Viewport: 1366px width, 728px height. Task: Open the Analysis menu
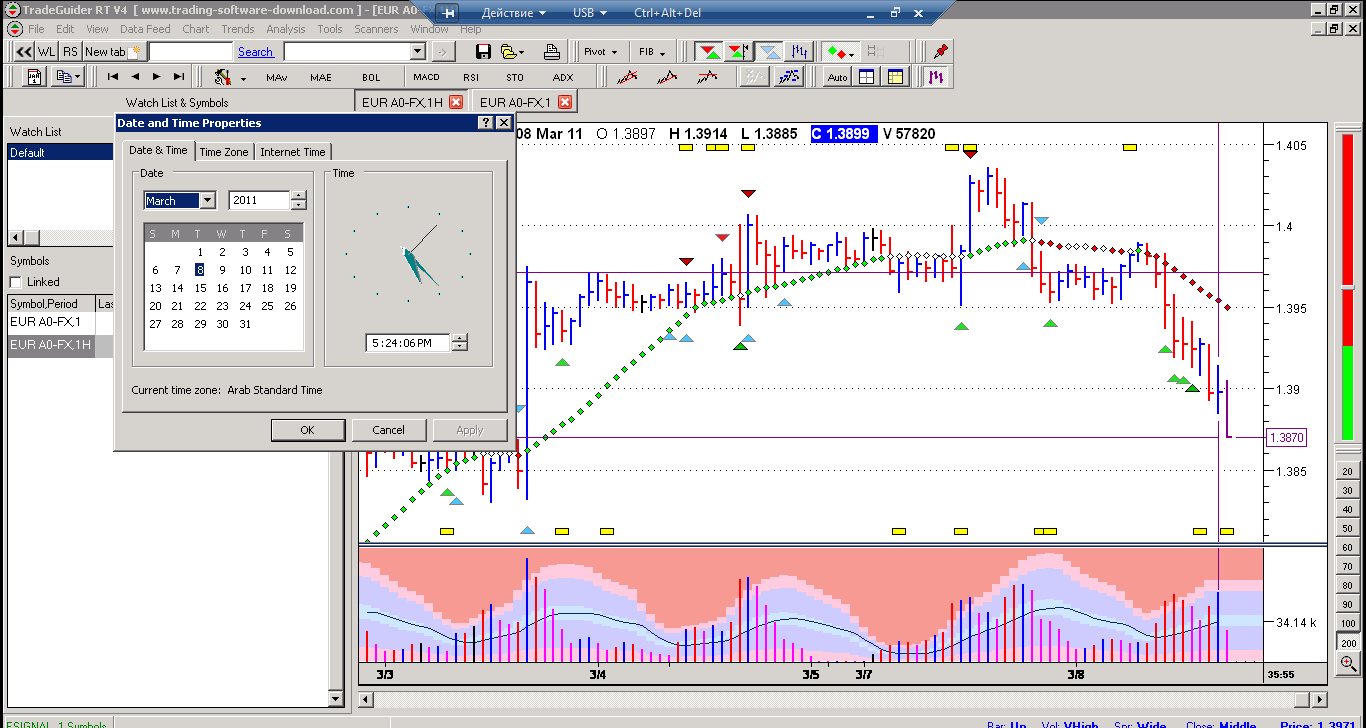tap(286, 29)
